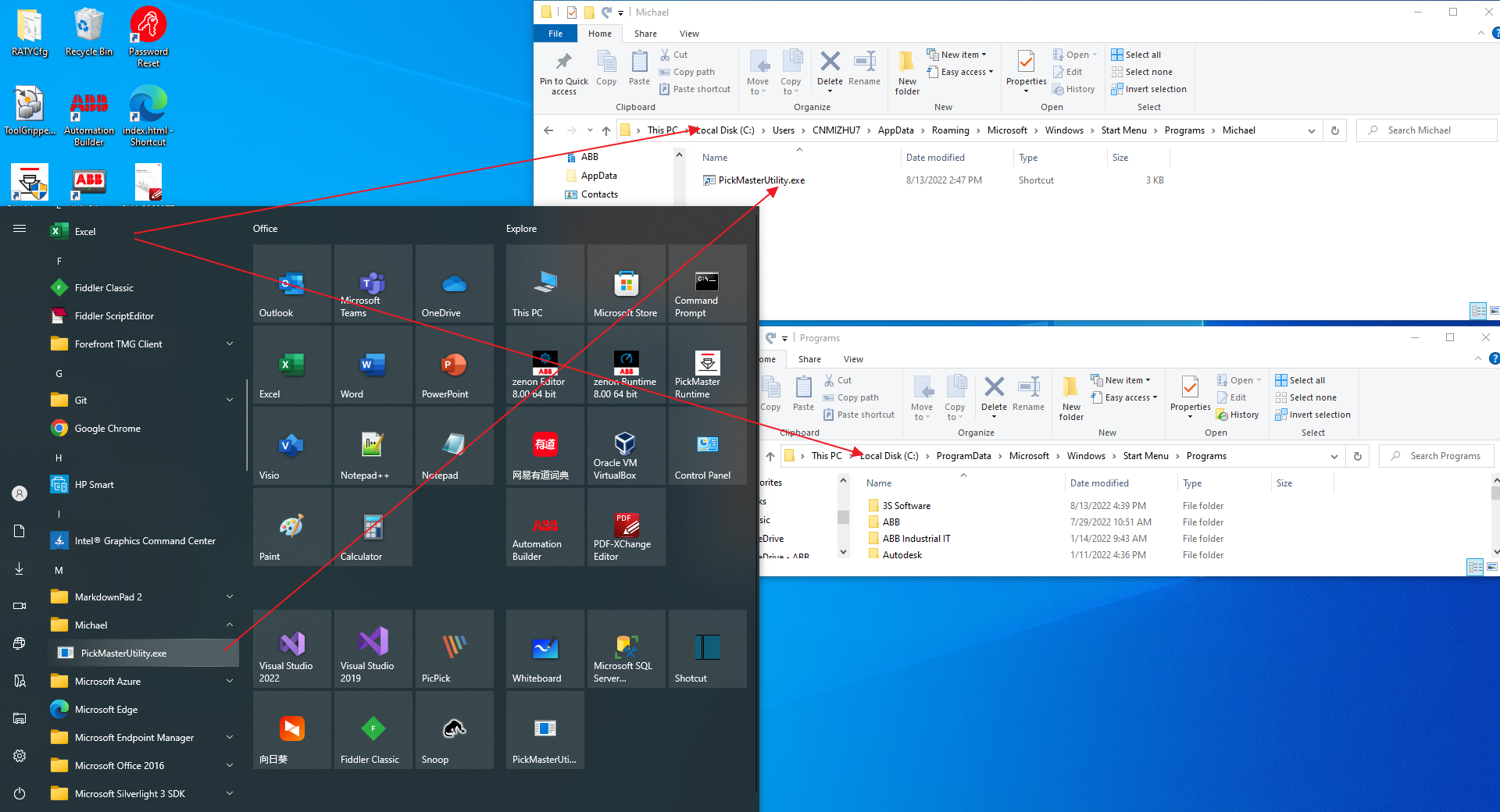
Task: Open the Outlook tile in Start menu
Action: [291, 283]
